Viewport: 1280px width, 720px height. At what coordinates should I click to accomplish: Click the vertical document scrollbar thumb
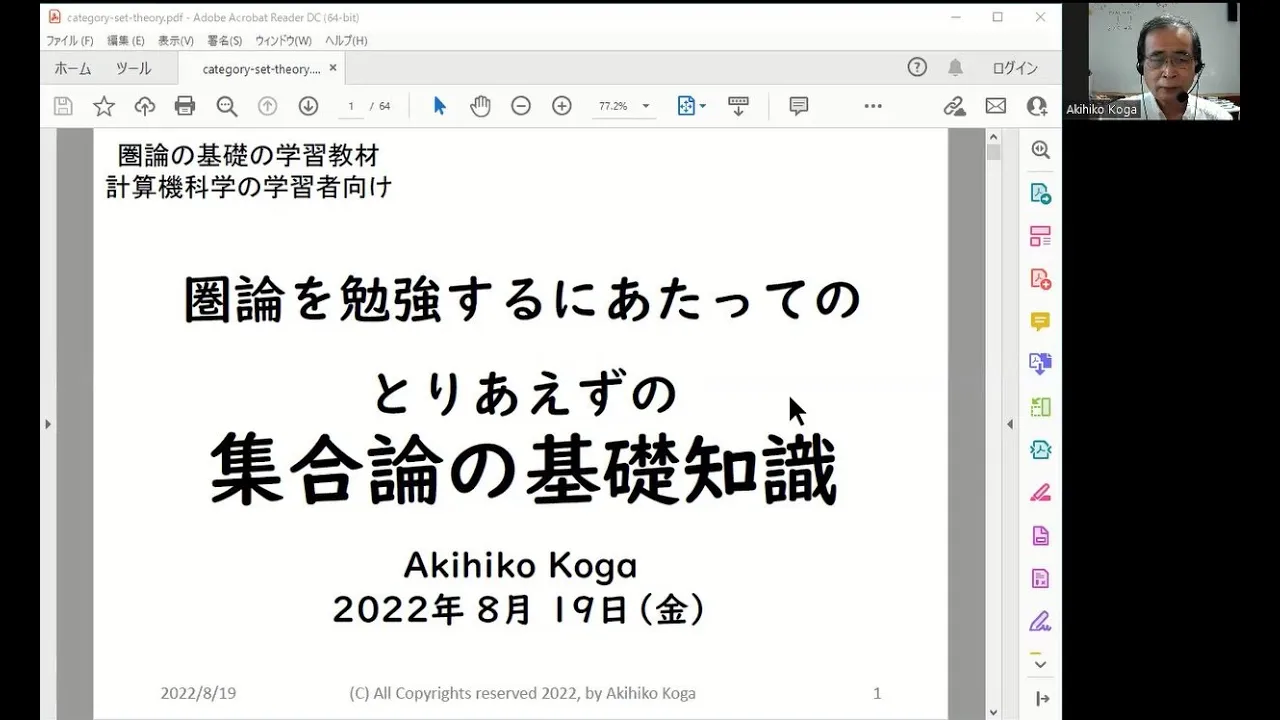point(993,154)
